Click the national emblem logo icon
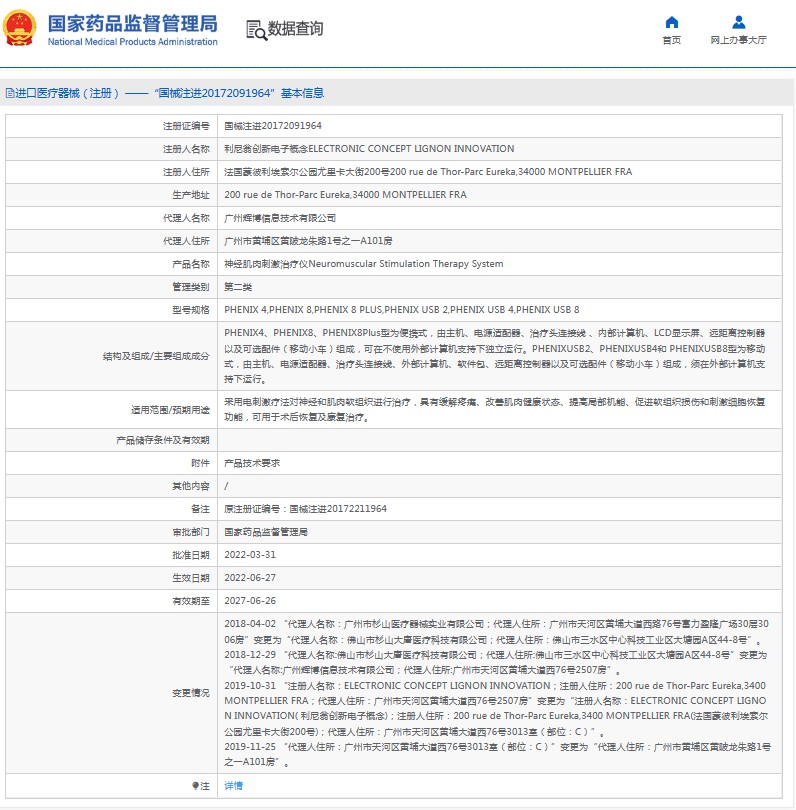This screenshot has width=796, height=810. pyautogui.click(x=20, y=28)
